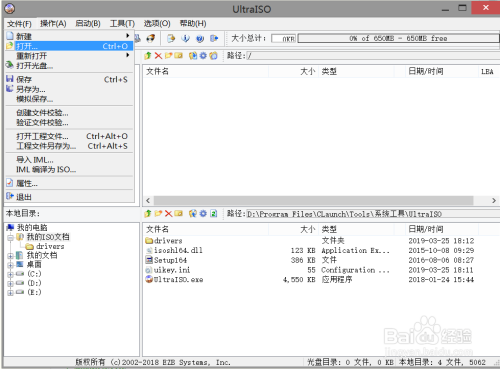500x369 pixels.
Task: Choose 退出 from the File menu
Action: click(69, 197)
